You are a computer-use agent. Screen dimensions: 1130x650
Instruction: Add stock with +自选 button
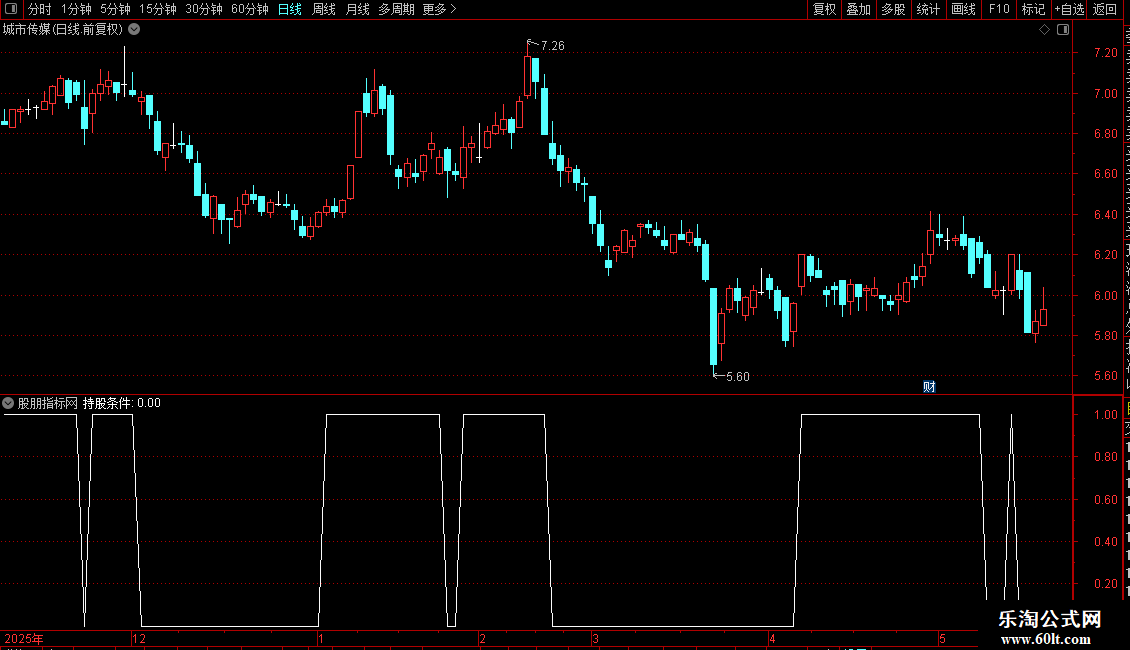click(1069, 9)
